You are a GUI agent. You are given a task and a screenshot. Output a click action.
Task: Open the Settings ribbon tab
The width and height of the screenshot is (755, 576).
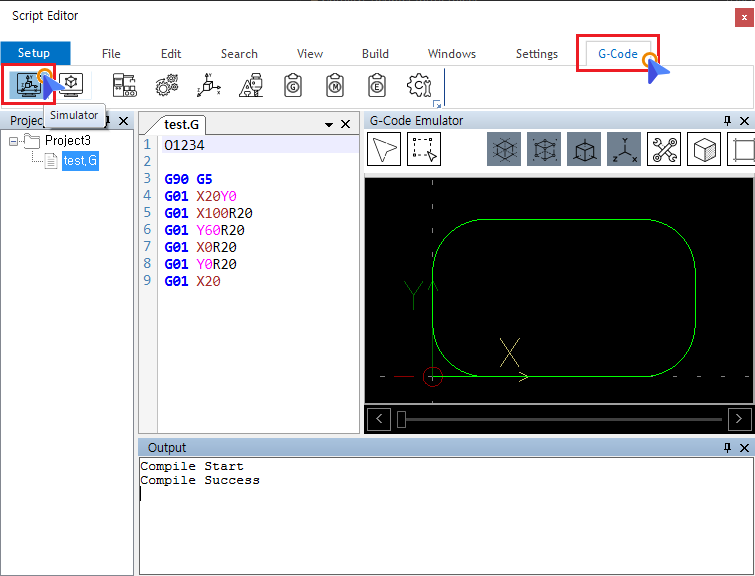coord(537,54)
